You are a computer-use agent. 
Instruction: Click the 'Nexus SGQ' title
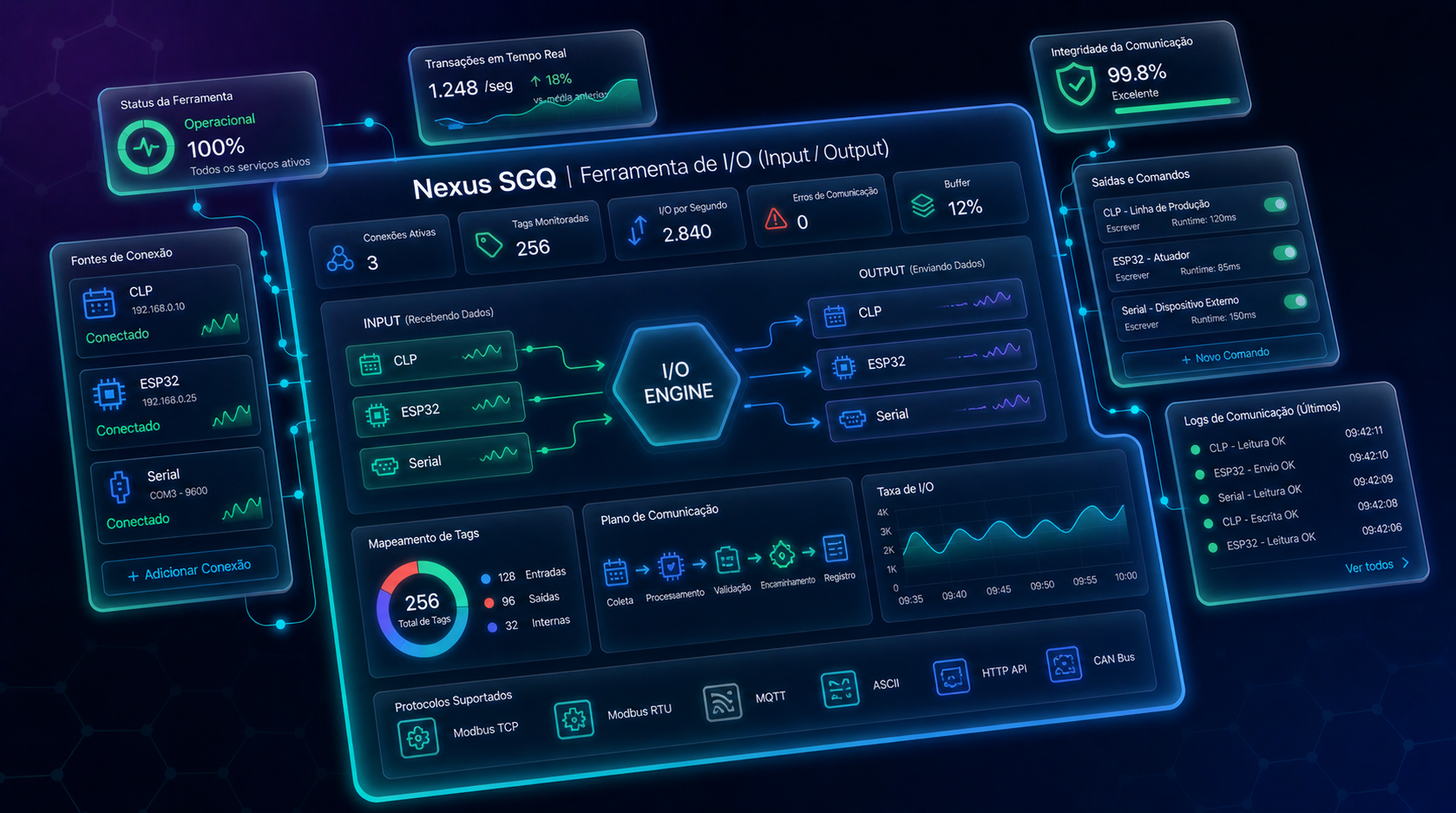tap(484, 184)
